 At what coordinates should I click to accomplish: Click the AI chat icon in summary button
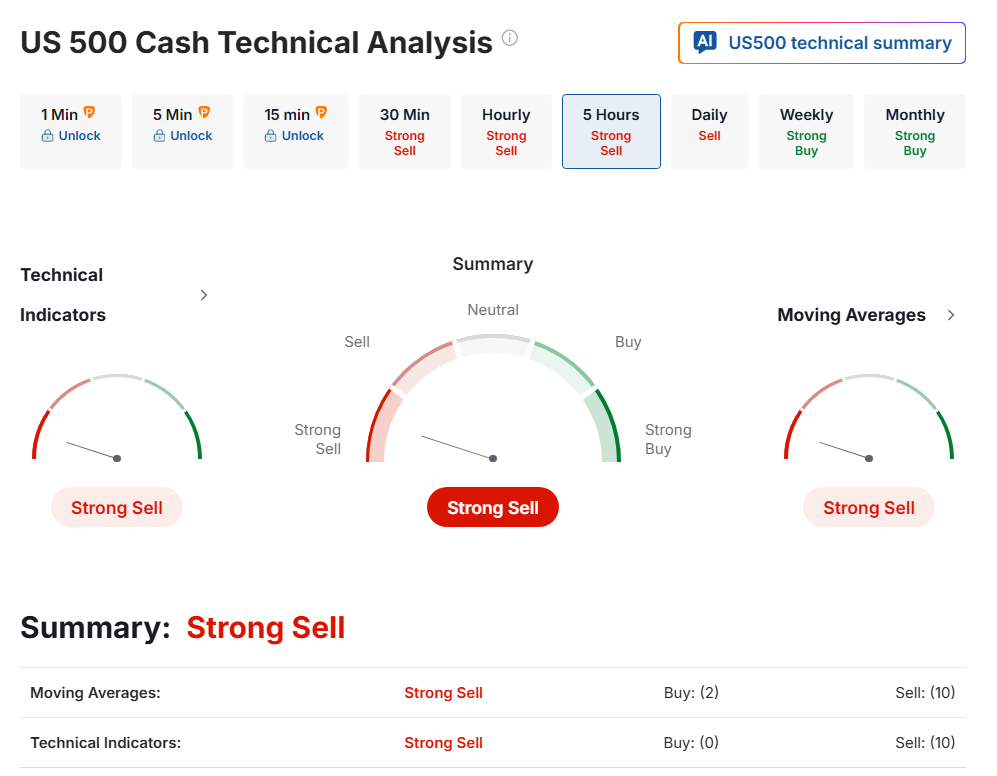(705, 42)
